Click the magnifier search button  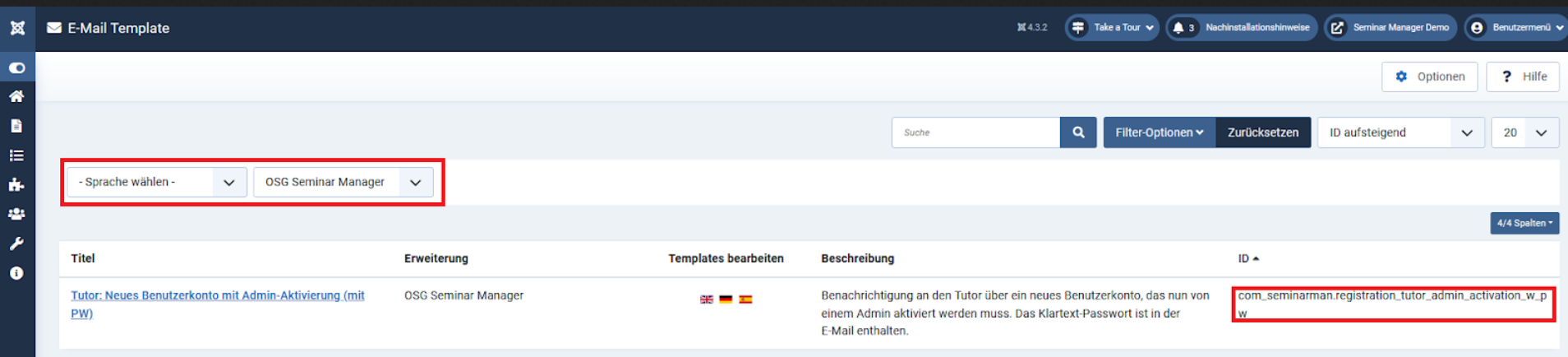(1078, 132)
